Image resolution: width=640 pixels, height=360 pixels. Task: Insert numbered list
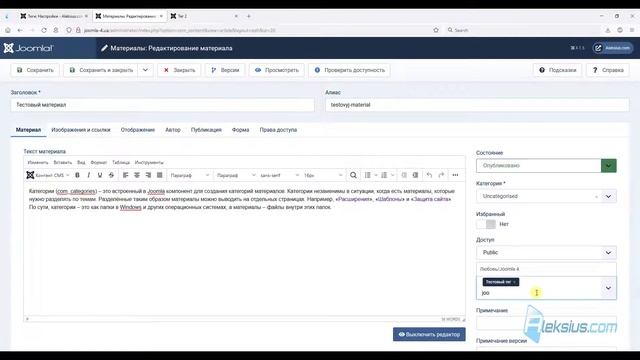pyautogui.click(x=384, y=175)
